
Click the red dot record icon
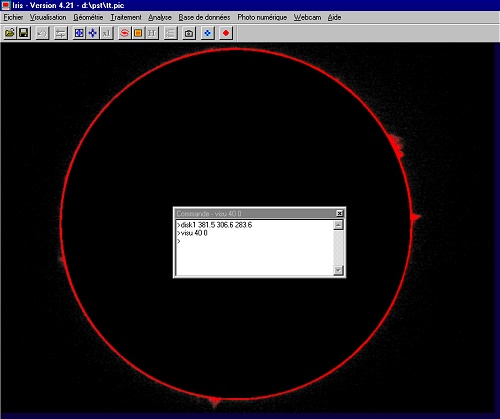[x=226, y=33]
